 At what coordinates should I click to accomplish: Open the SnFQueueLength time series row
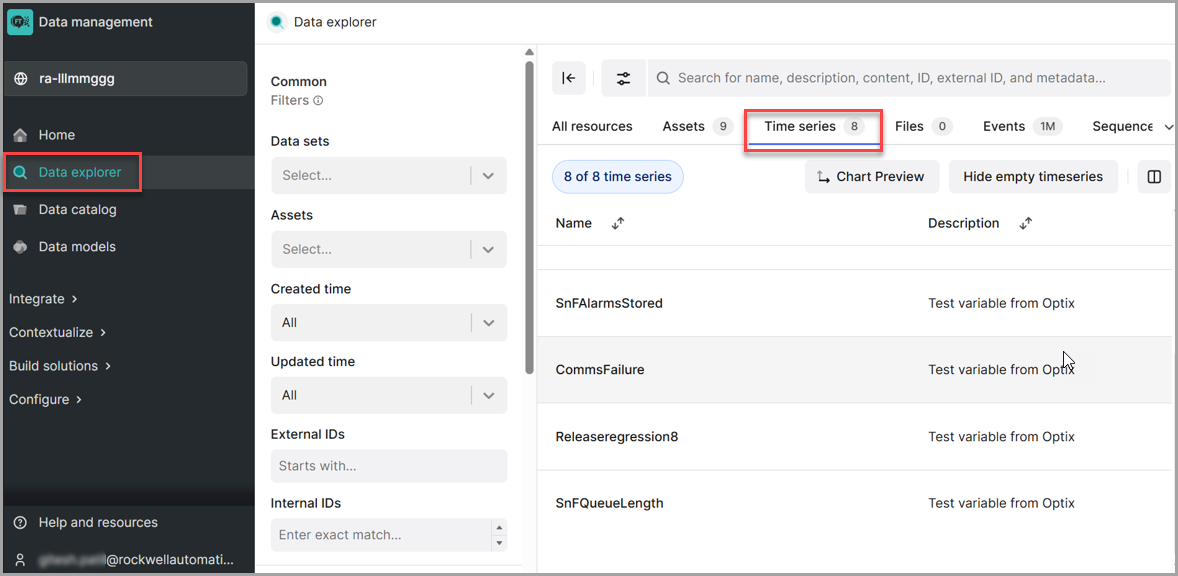pos(854,503)
